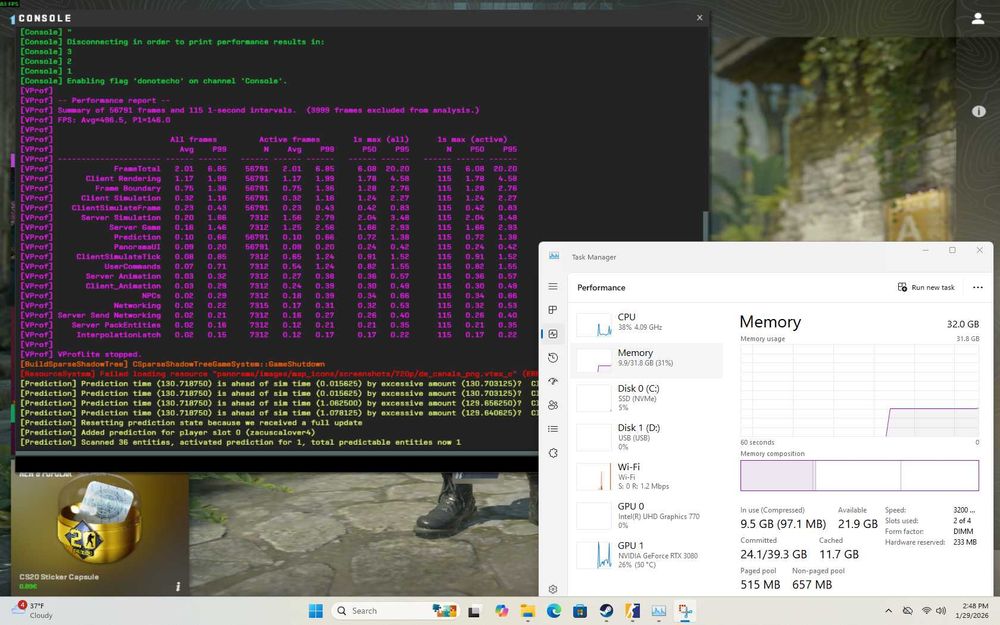
Task: Click the game info icon on right edge
Action: (x=978, y=111)
